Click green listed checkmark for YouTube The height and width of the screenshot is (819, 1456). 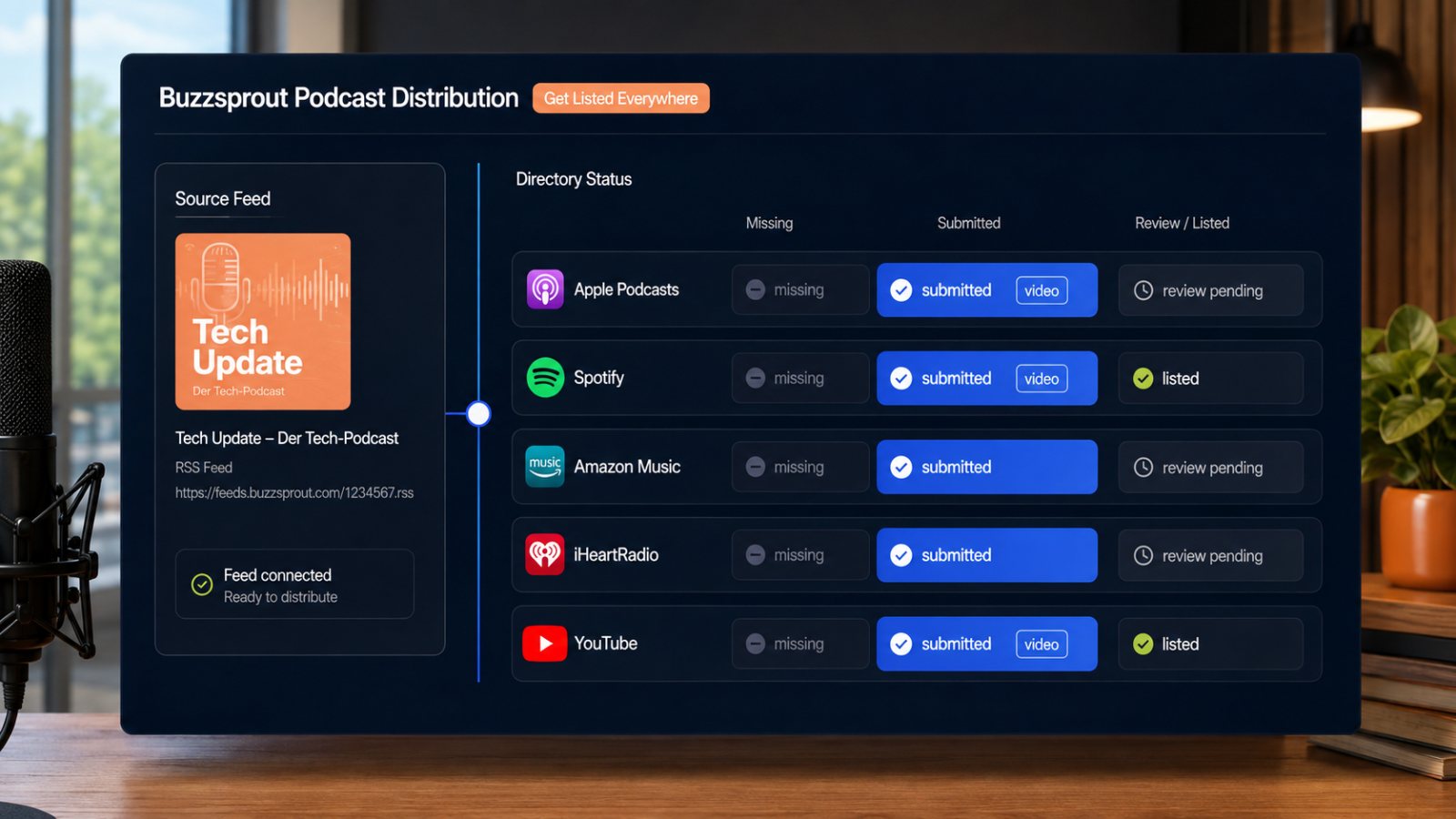tap(1143, 644)
